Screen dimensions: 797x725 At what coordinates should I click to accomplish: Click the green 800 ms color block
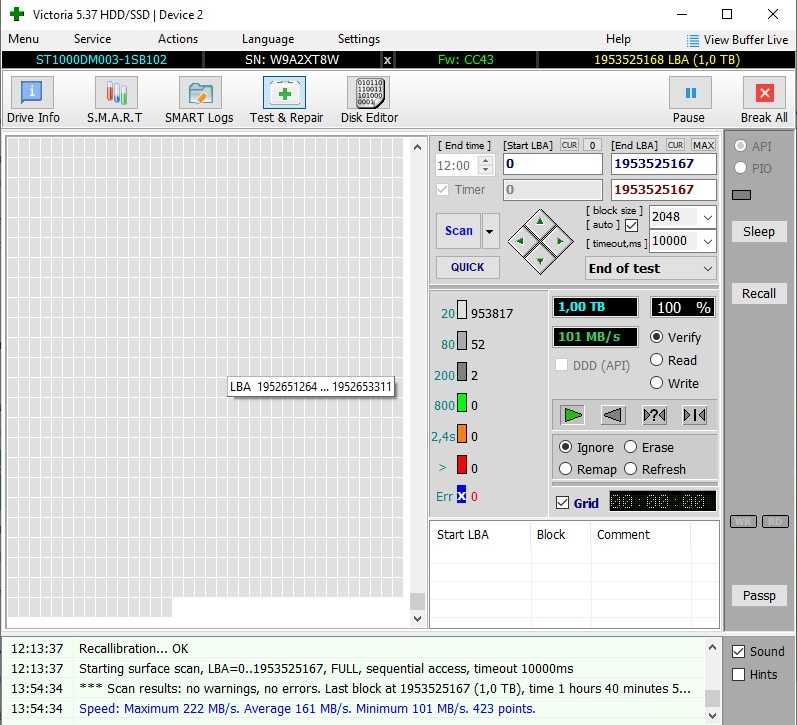(x=462, y=403)
